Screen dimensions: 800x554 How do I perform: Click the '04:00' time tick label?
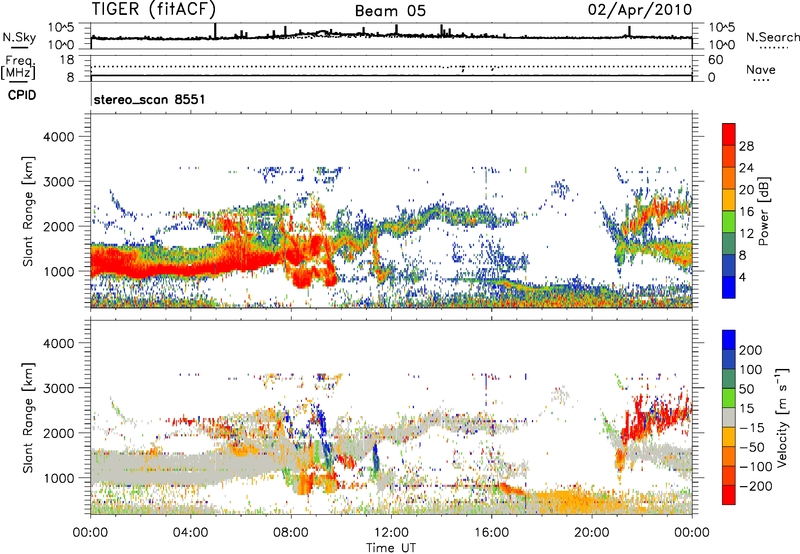191,533
